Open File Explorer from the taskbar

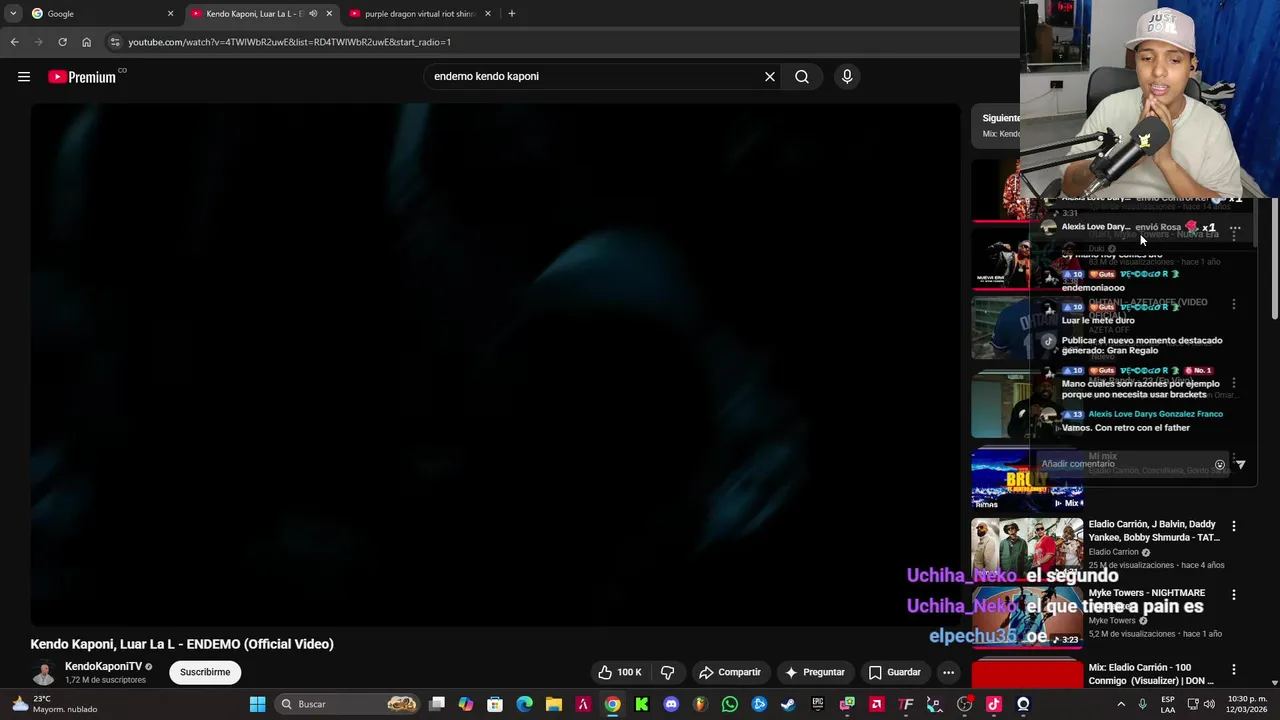(554, 704)
